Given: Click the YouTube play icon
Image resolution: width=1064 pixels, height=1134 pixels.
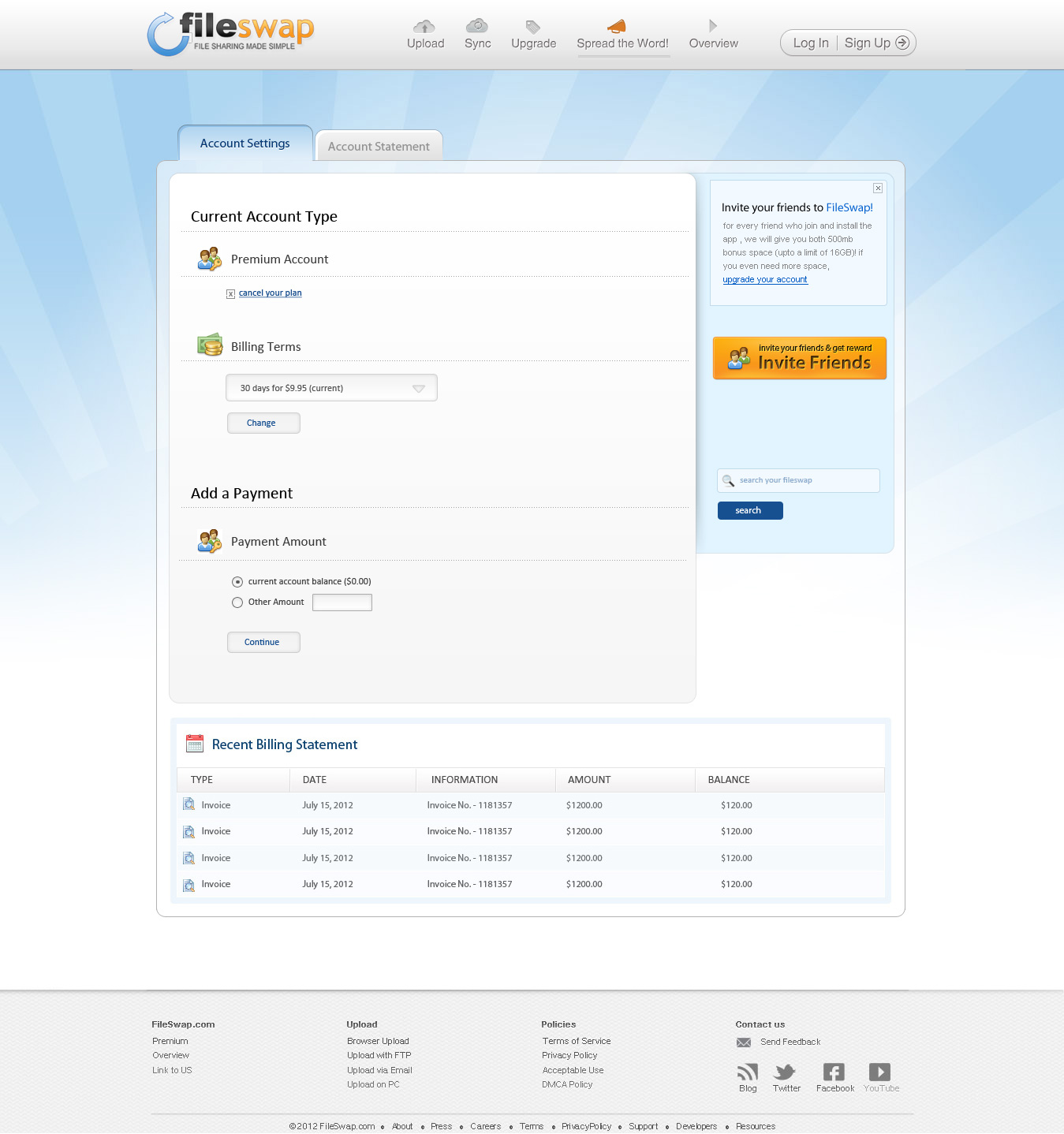Looking at the screenshot, I should pos(879,1072).
